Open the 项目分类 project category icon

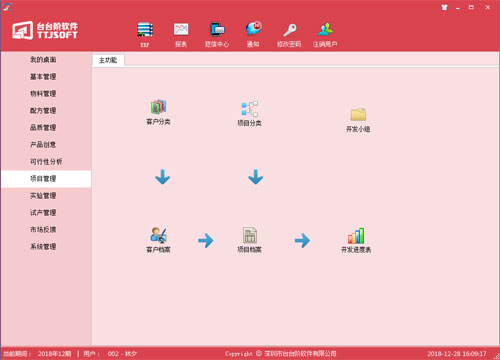coord(249,113)
